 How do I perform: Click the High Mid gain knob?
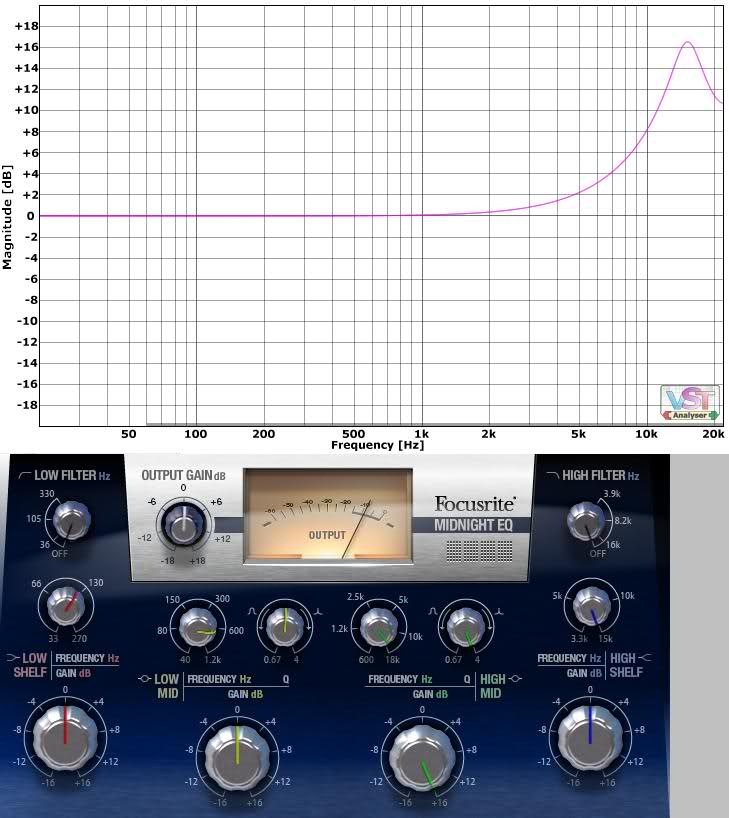click(x=422, y=758)
